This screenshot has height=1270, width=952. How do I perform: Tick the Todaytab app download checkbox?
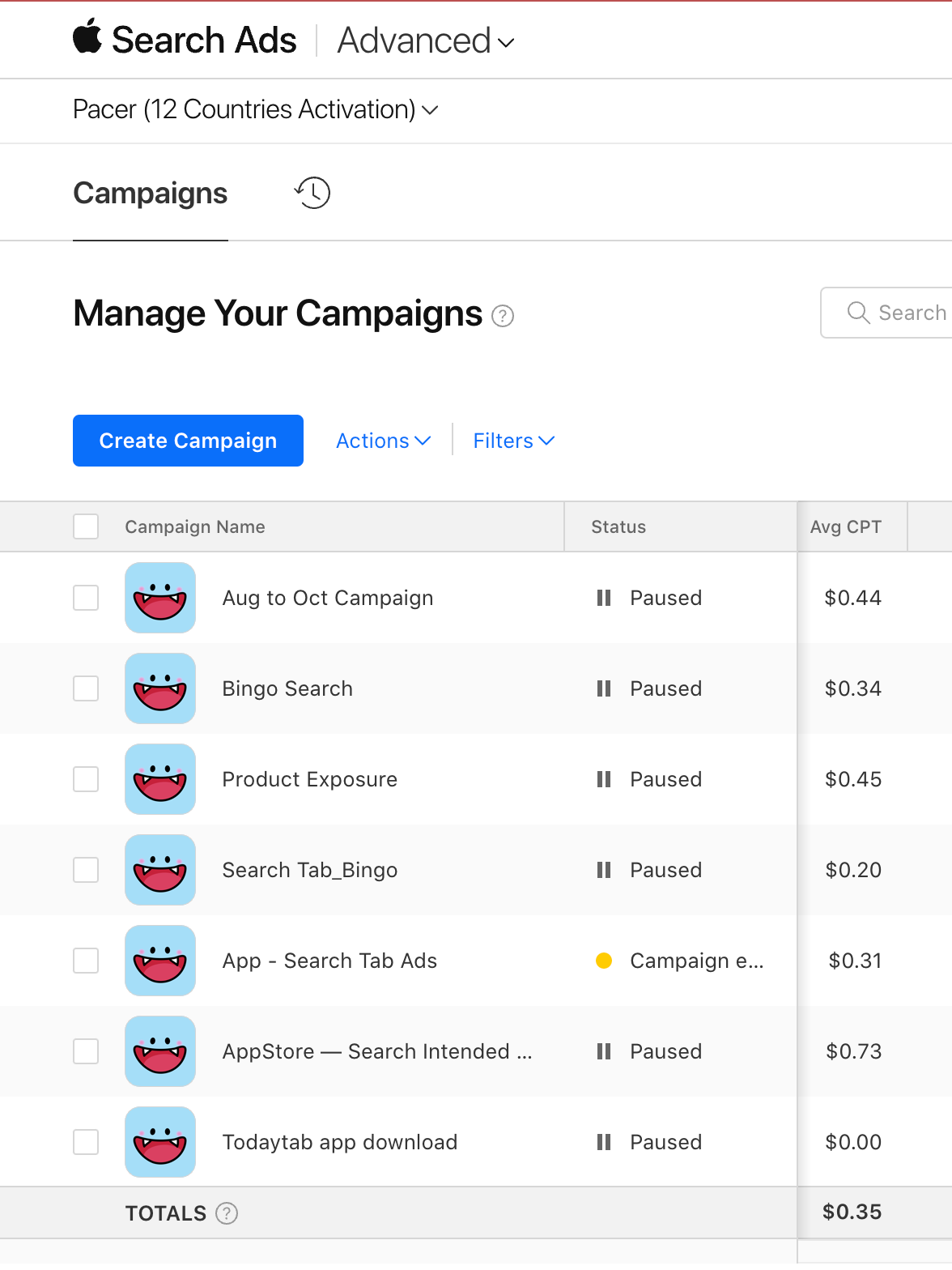[x=86, y=1142]
